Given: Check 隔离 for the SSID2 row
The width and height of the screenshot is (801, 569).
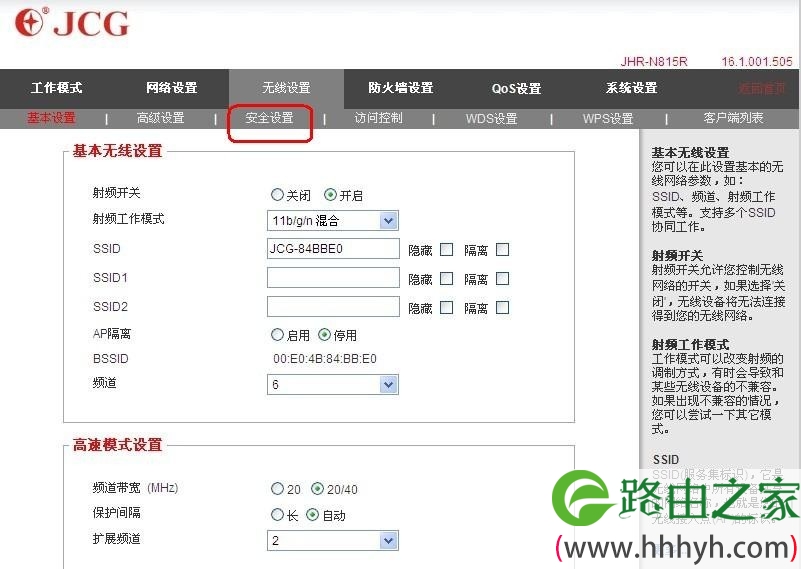Looking at the screenshot, I should [x=503, y=307].
